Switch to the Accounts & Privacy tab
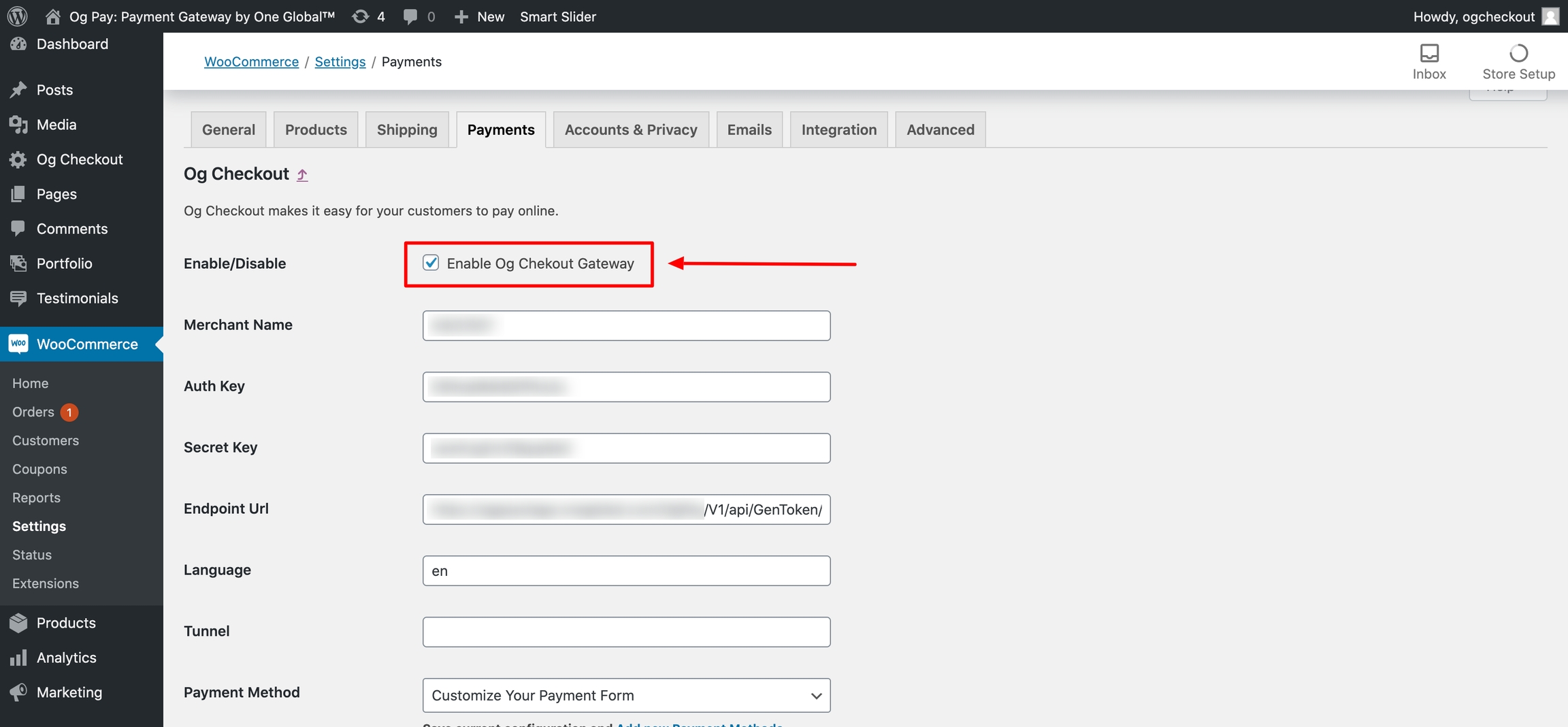This screenshot has height=727, width=1568. [631, 129]
